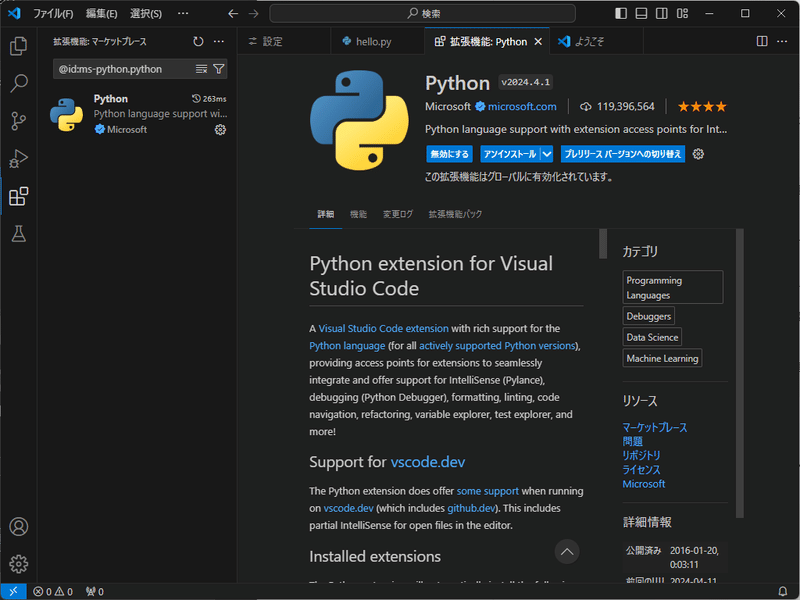Open the リポジトリ resource link

click(641, 455)
